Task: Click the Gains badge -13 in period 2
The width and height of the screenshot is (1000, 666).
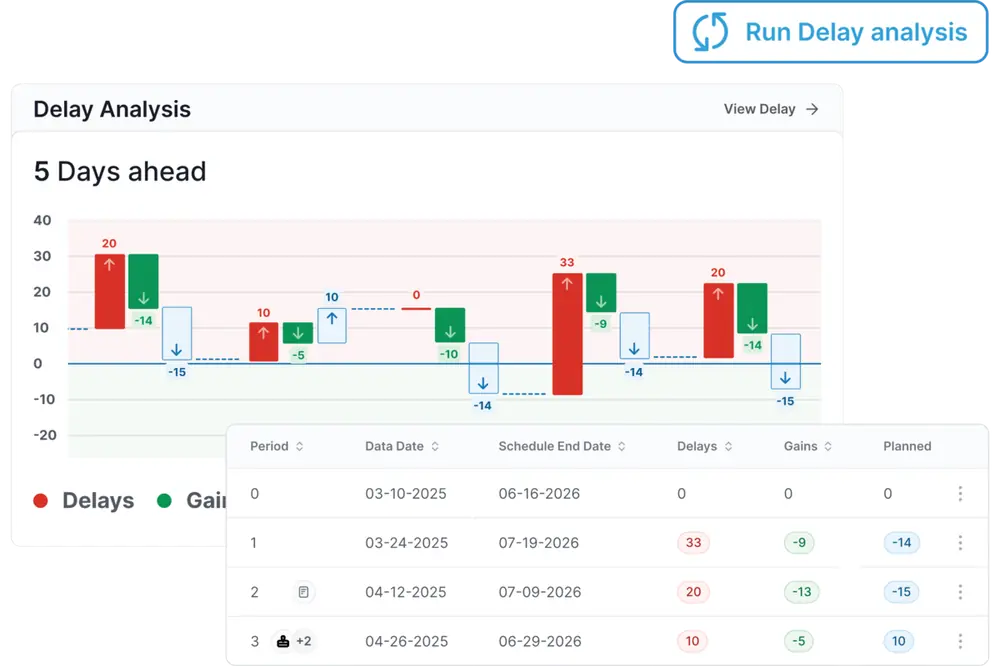Action: tap(802, 592)
